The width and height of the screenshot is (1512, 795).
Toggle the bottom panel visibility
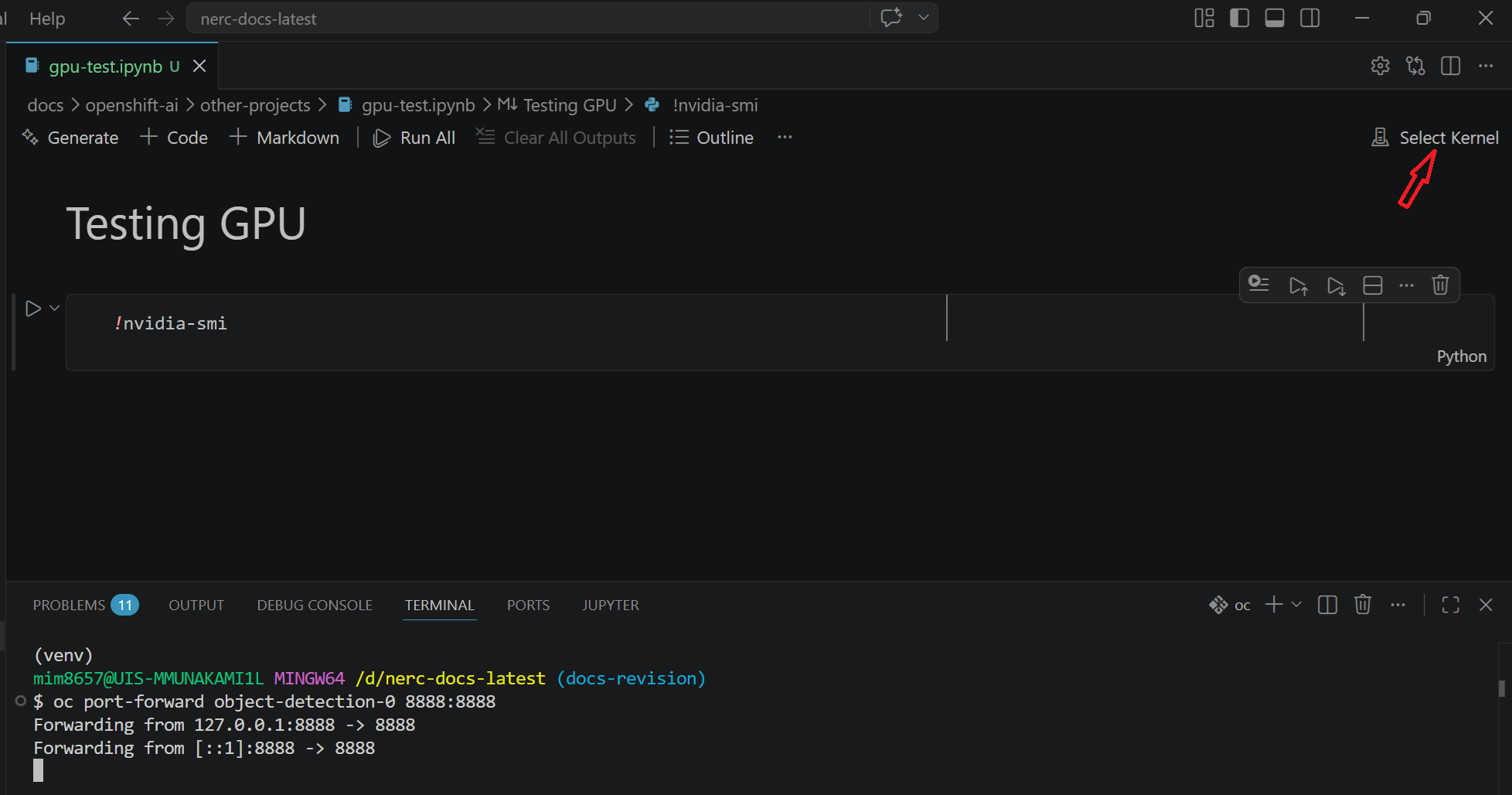1275,19
